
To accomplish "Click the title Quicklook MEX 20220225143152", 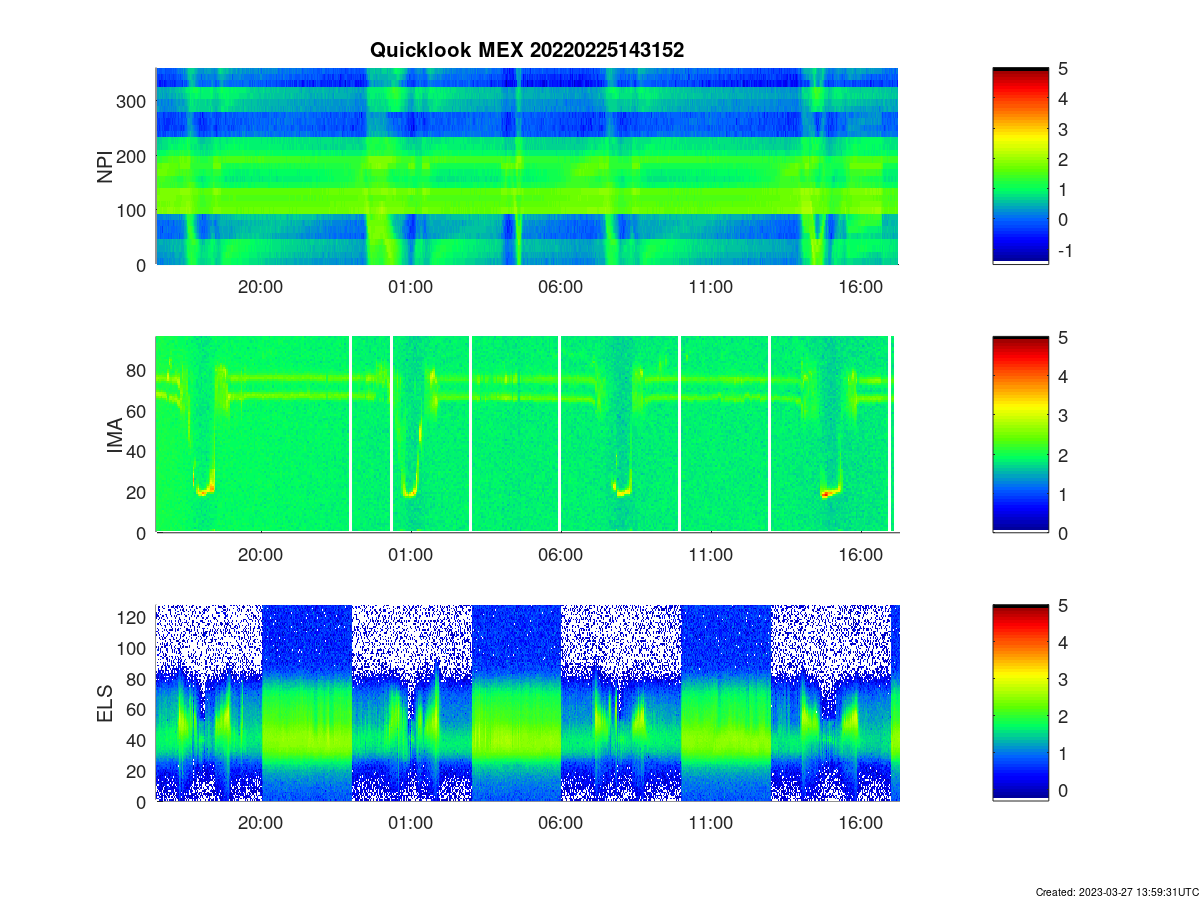I will (527, 50).
